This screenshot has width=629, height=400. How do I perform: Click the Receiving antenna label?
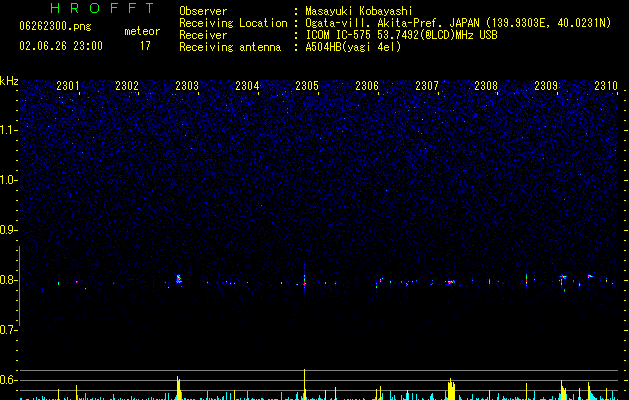click(230, 47)
